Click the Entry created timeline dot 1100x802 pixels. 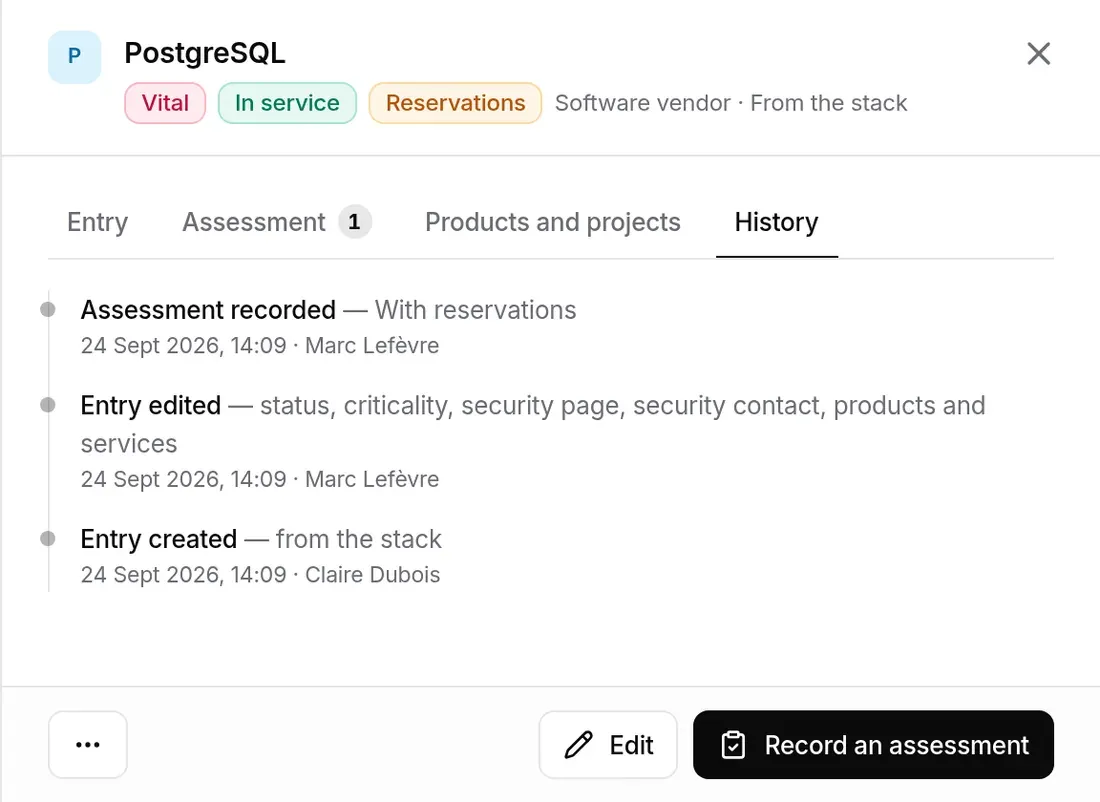click(48, 538)
